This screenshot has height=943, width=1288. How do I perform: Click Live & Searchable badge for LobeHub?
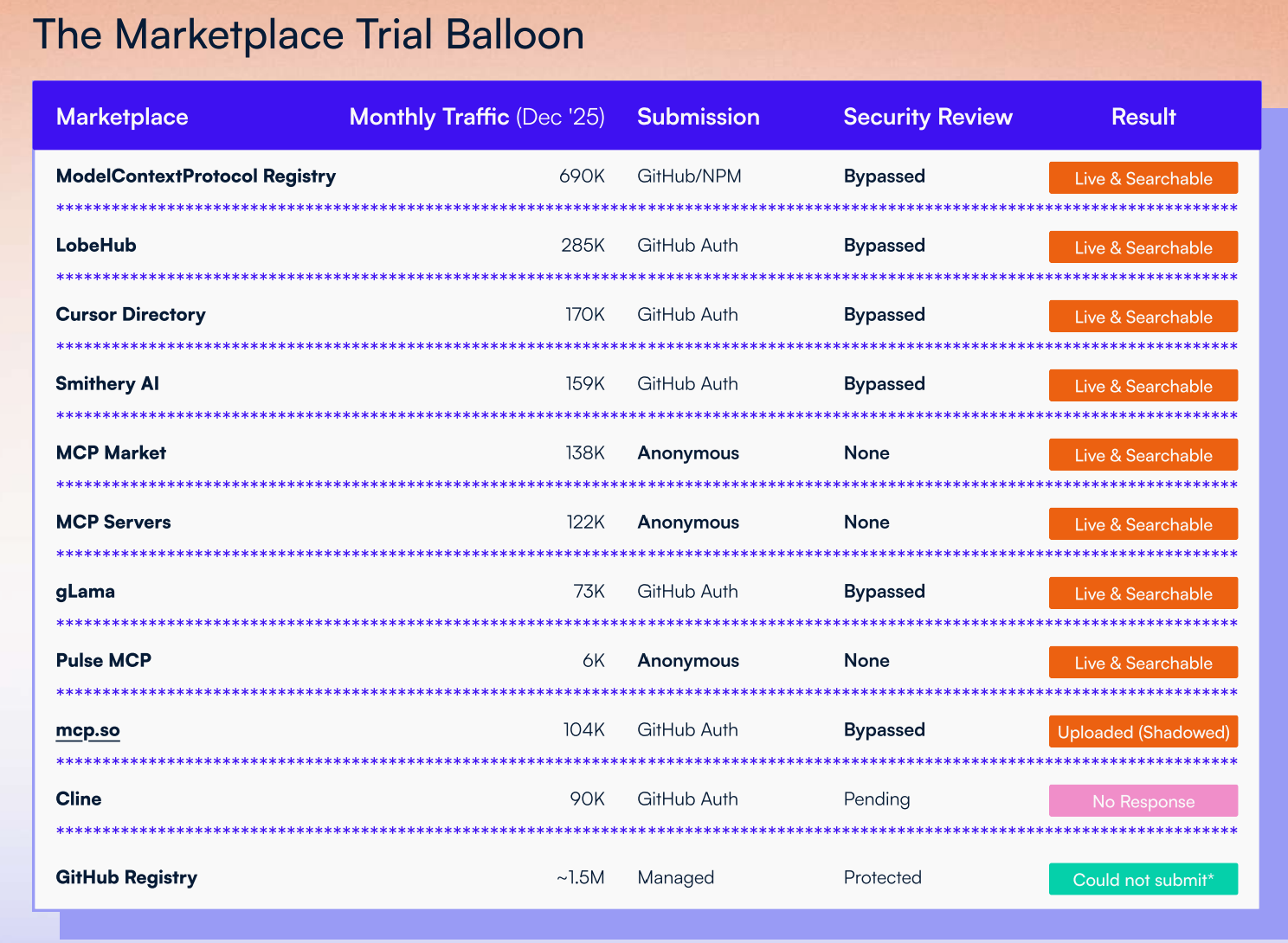[x=1143, y=247]
